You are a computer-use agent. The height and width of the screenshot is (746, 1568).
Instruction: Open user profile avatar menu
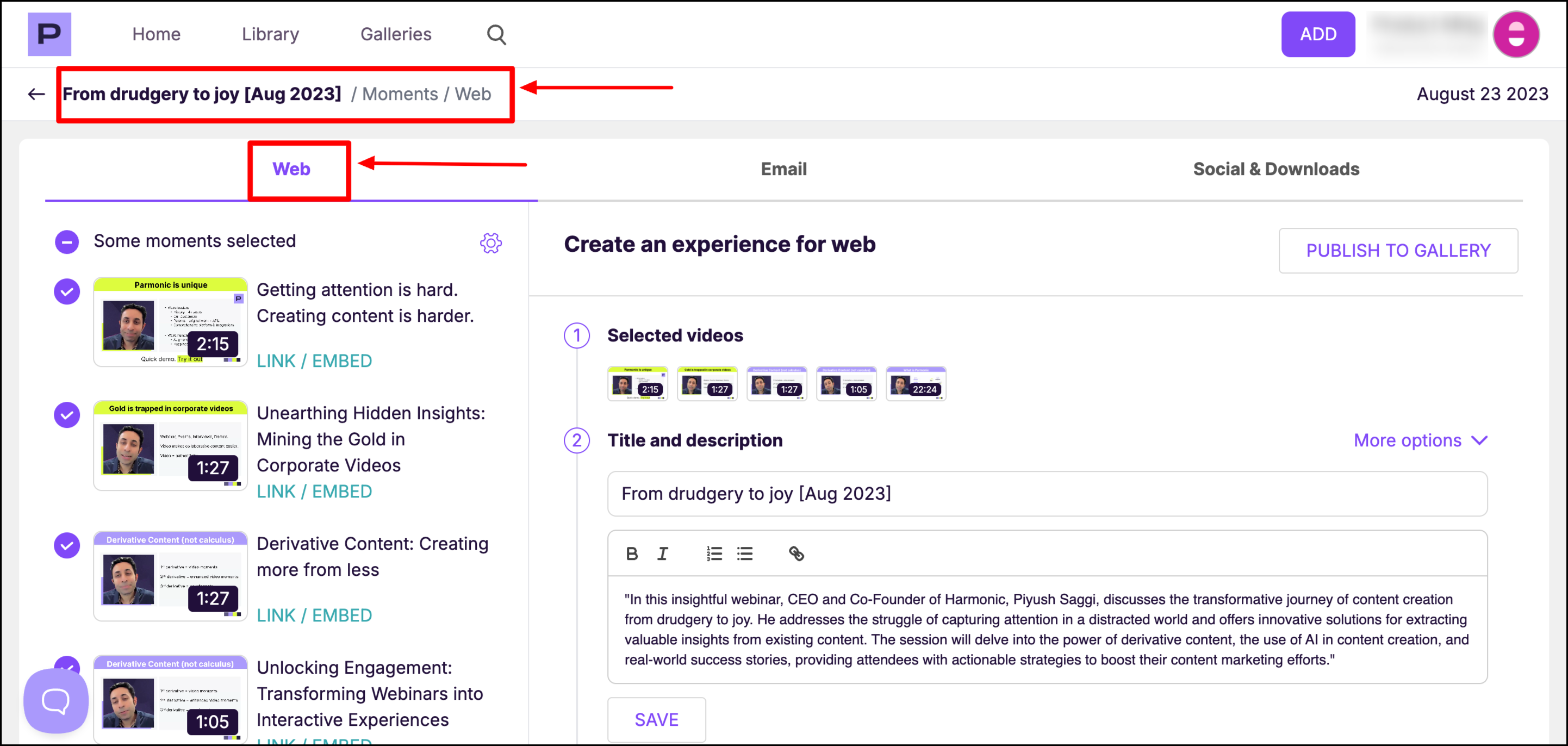pyautogui.click(x=1516, y=35)
